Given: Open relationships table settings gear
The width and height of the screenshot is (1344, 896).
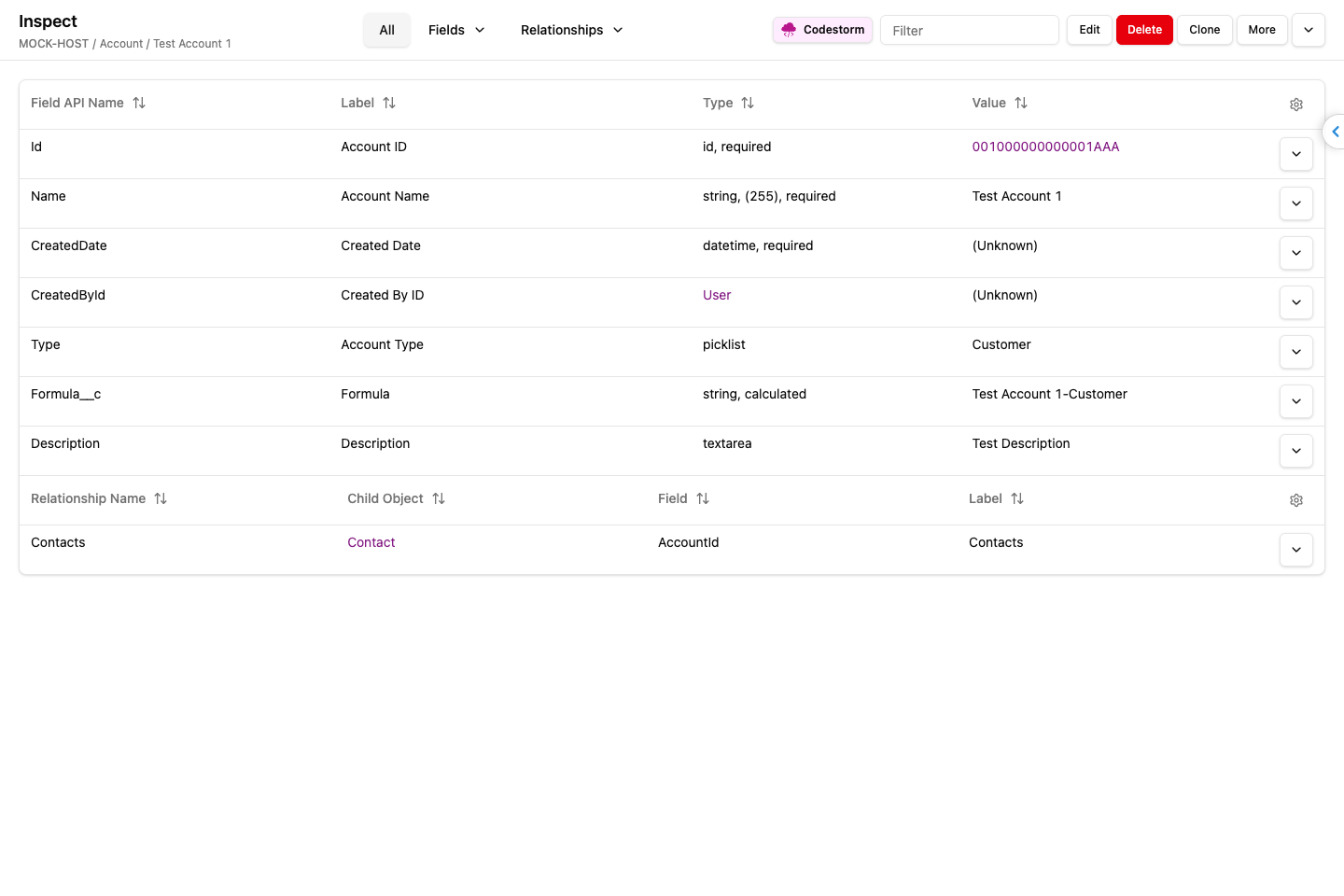Looking at the screenshot, I should coord(1296,500).
